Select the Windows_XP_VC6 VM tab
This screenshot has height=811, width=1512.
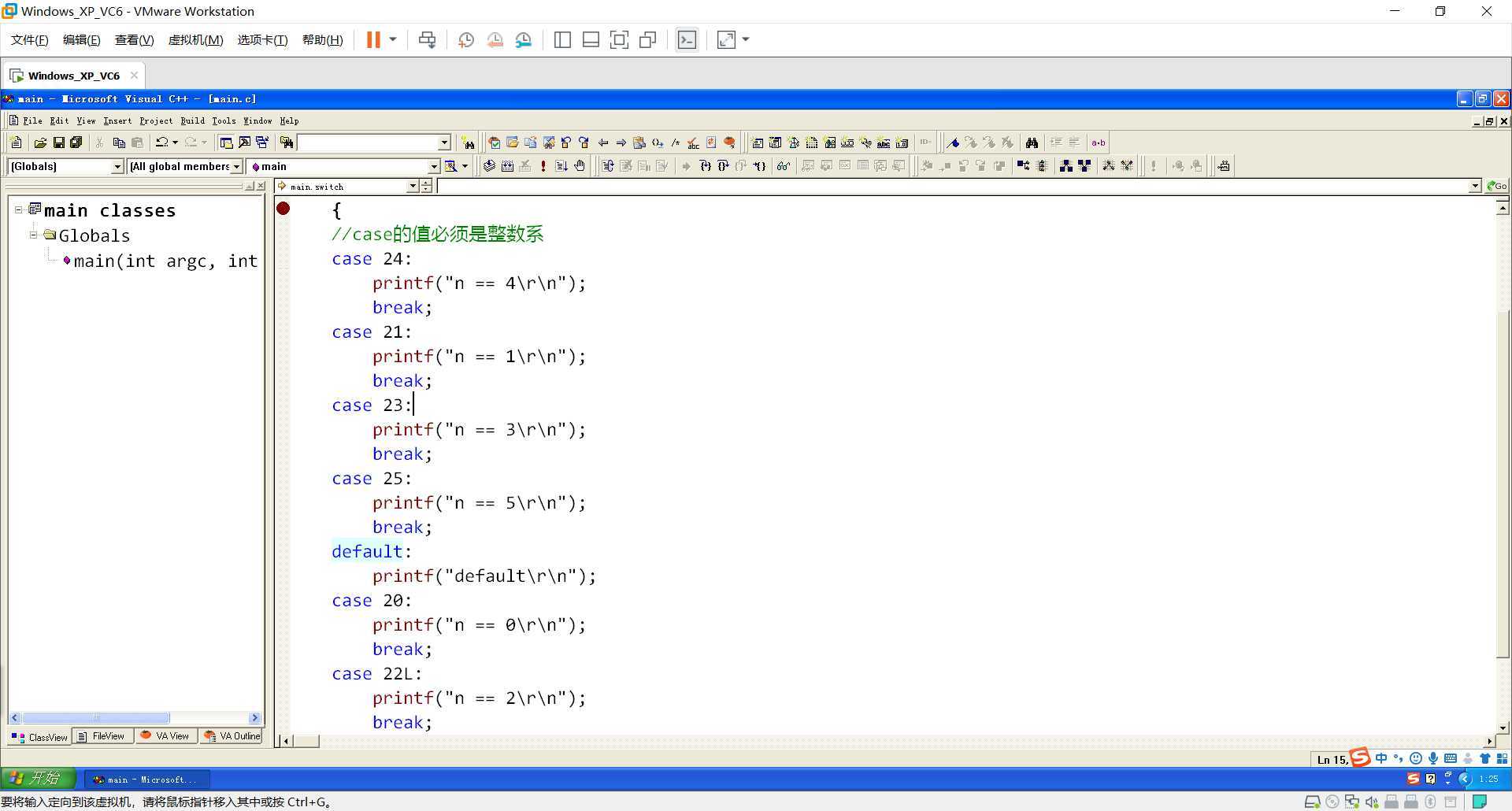(73, 76)
